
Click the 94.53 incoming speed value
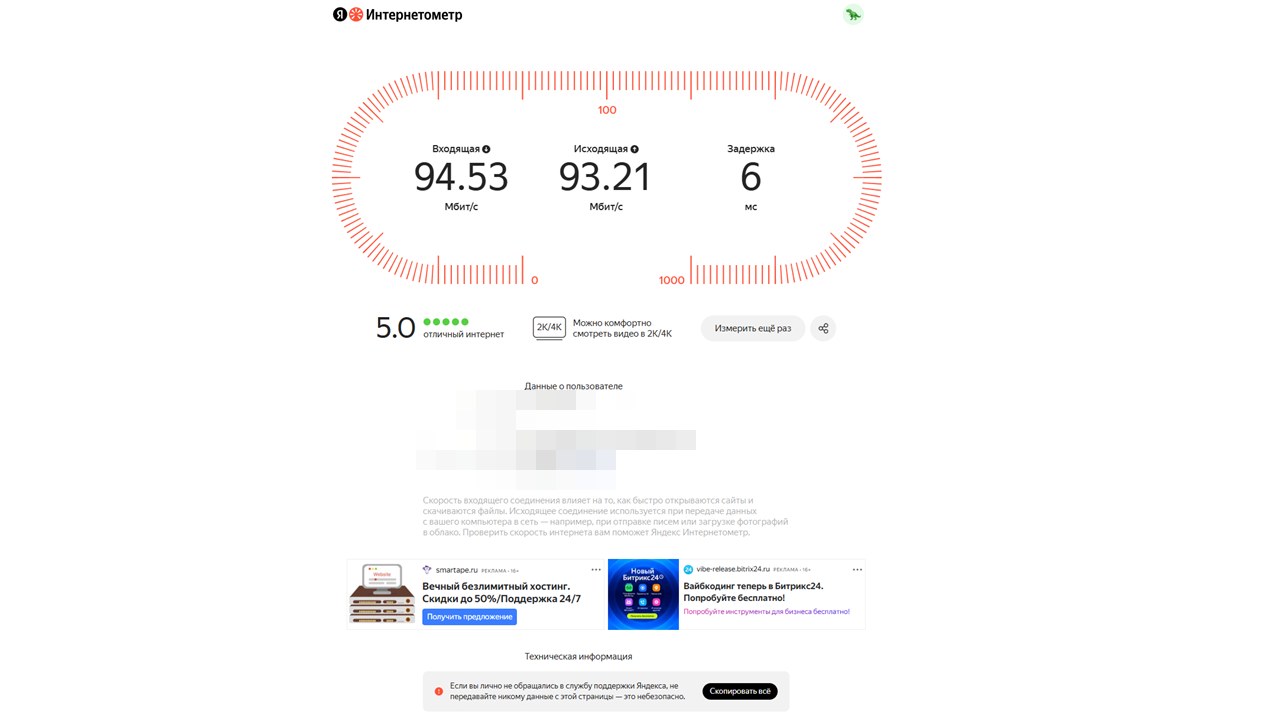pos(461,178)
